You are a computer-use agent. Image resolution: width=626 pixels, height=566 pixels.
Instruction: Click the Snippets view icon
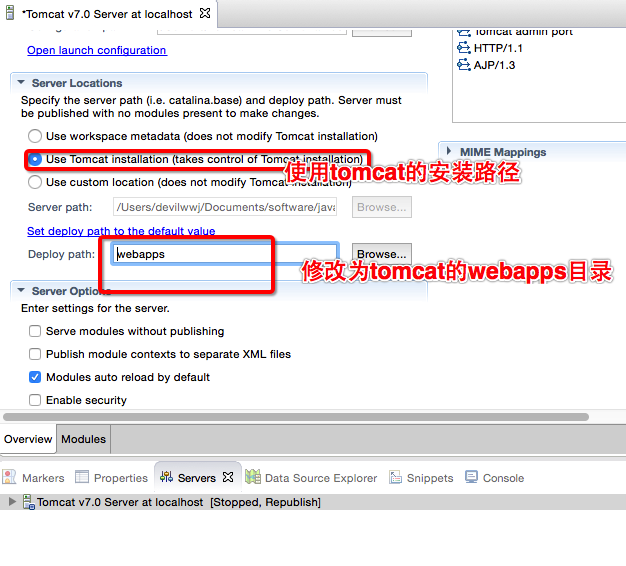point(395,477)
